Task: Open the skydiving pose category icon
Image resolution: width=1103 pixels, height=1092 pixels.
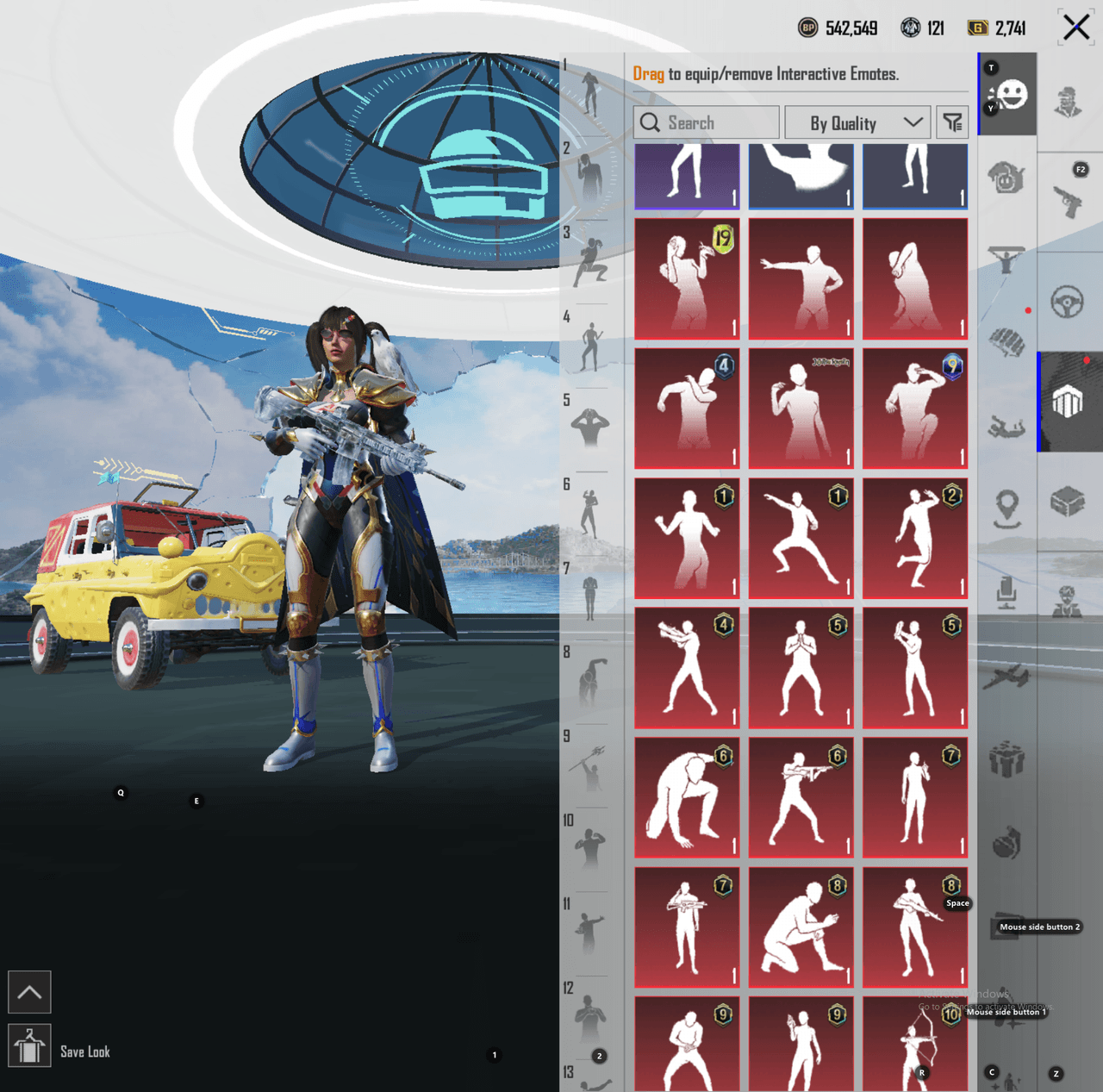Action: coord(1006,426)
